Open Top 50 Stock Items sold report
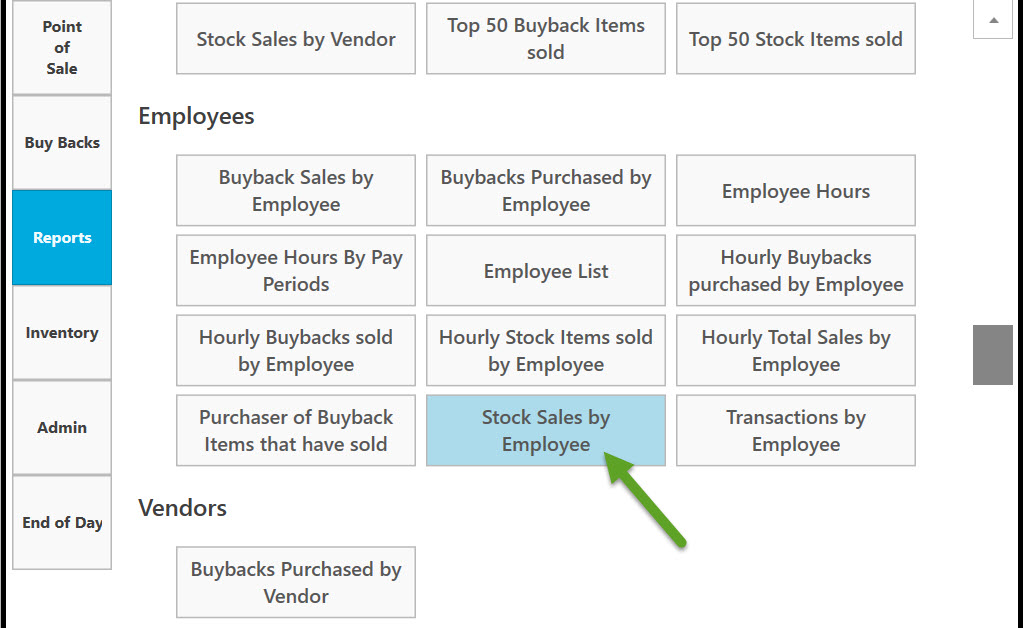The width and height of the screenshot is (1023, 628). pos(796,39)
